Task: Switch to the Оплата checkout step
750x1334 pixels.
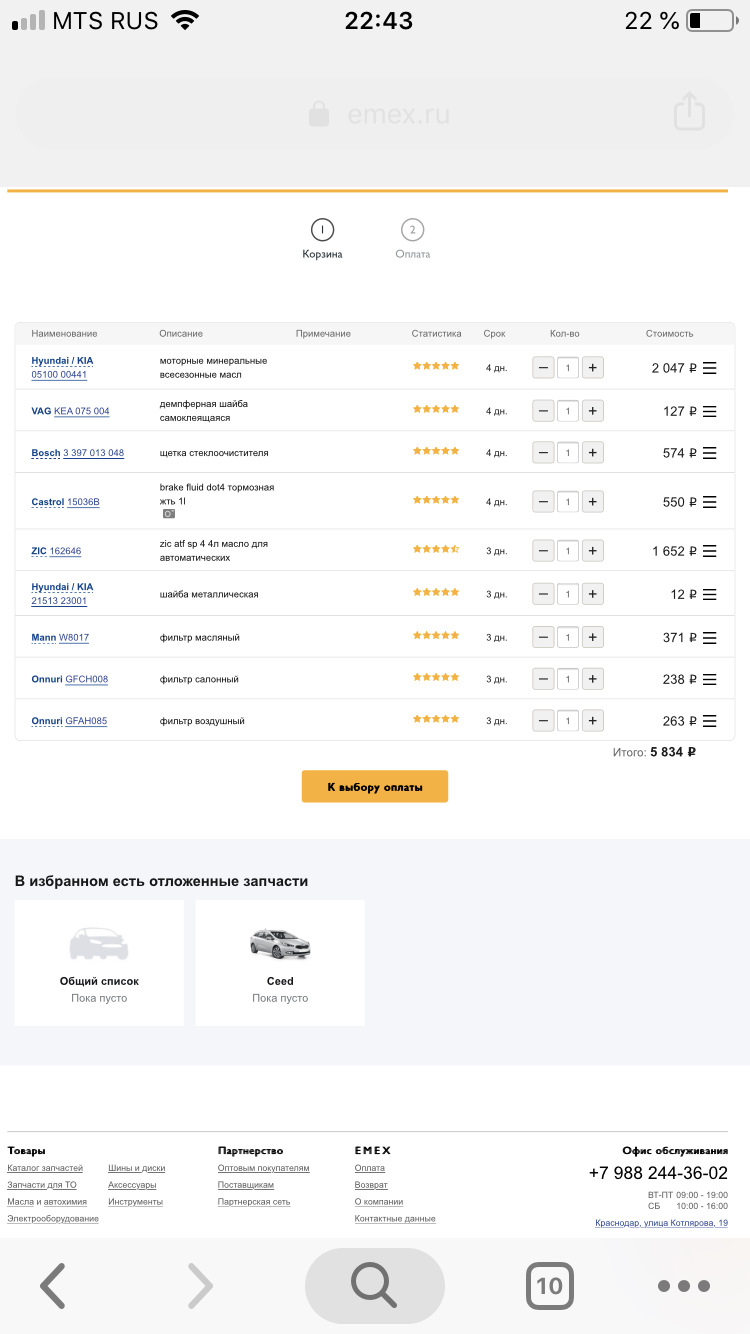Action: click(412, 230)
